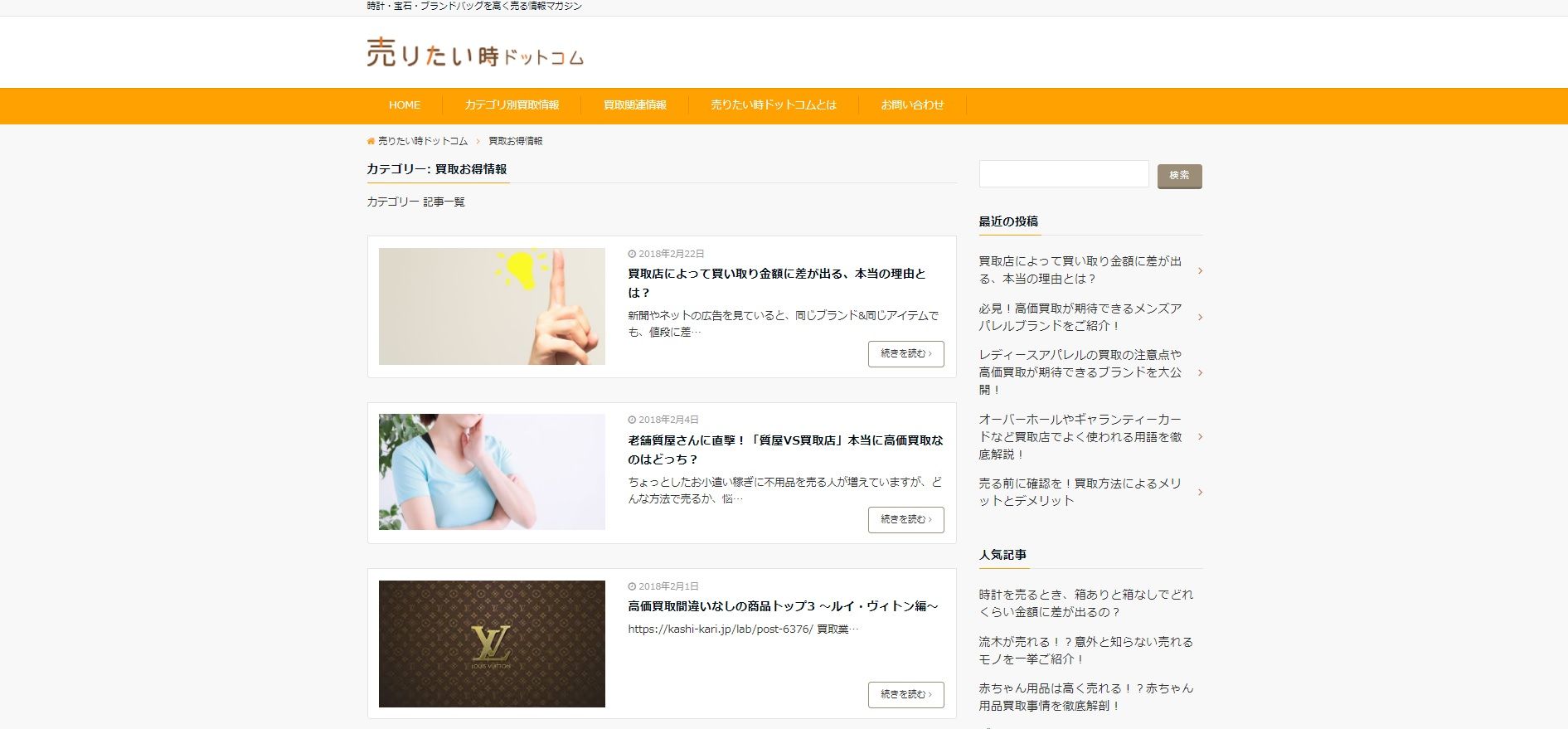Screen dimensions: 1568x729
Task: Open article title 老舗質屋さんに直撃
Action: (785, 450)
